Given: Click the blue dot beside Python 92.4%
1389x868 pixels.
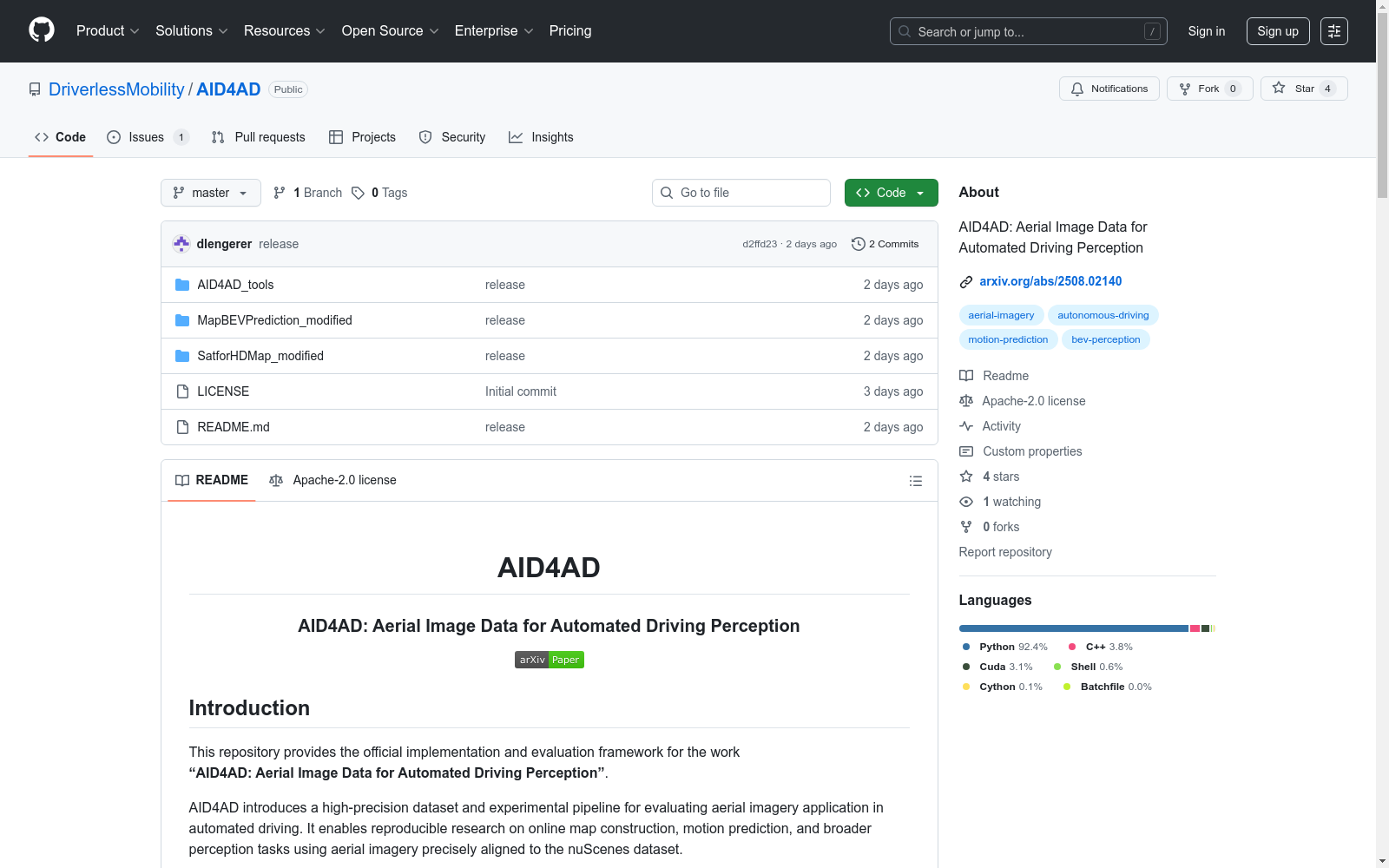Looking at the screenshot, I should 966,647.
